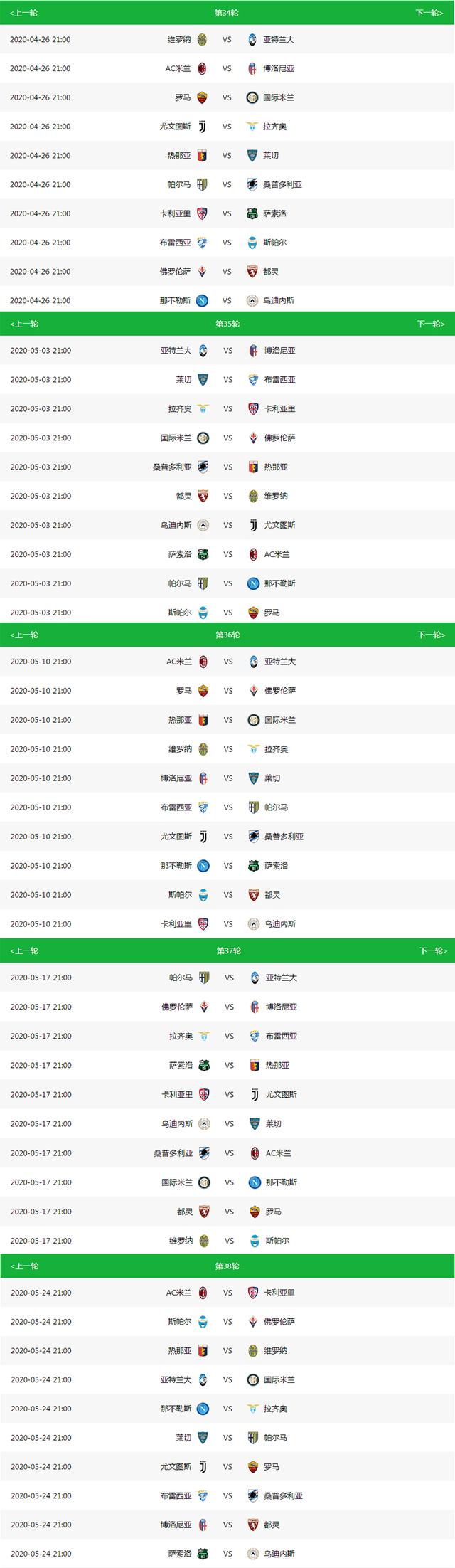Image resolution: width=455 pixels, height=1568 pixels.
Task: Open 国际米兰 team name in round 34
Action: pyautogui.click(x=279, y=97)
